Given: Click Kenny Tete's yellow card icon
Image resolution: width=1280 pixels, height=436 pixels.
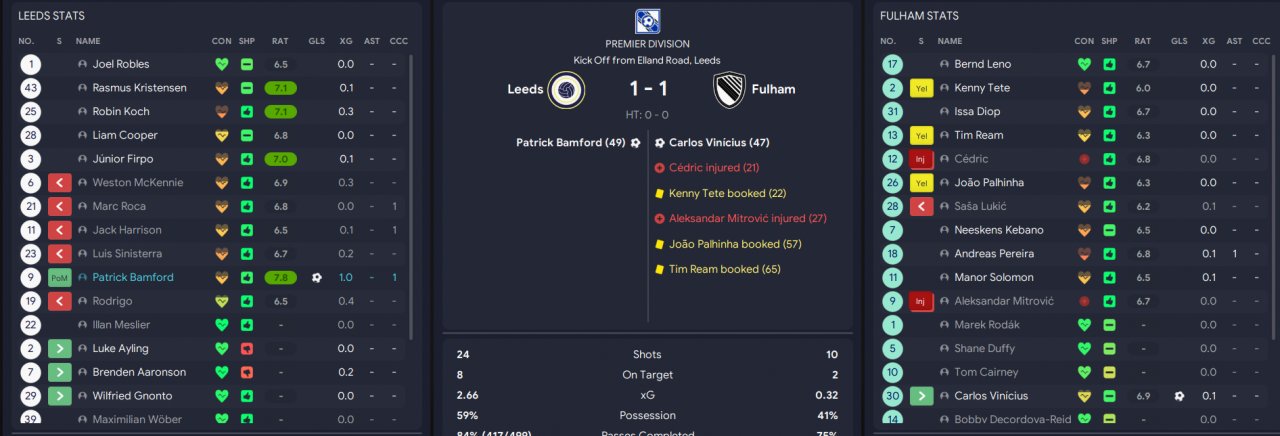Looking at the screenshot, I should [x=921, y=88].
